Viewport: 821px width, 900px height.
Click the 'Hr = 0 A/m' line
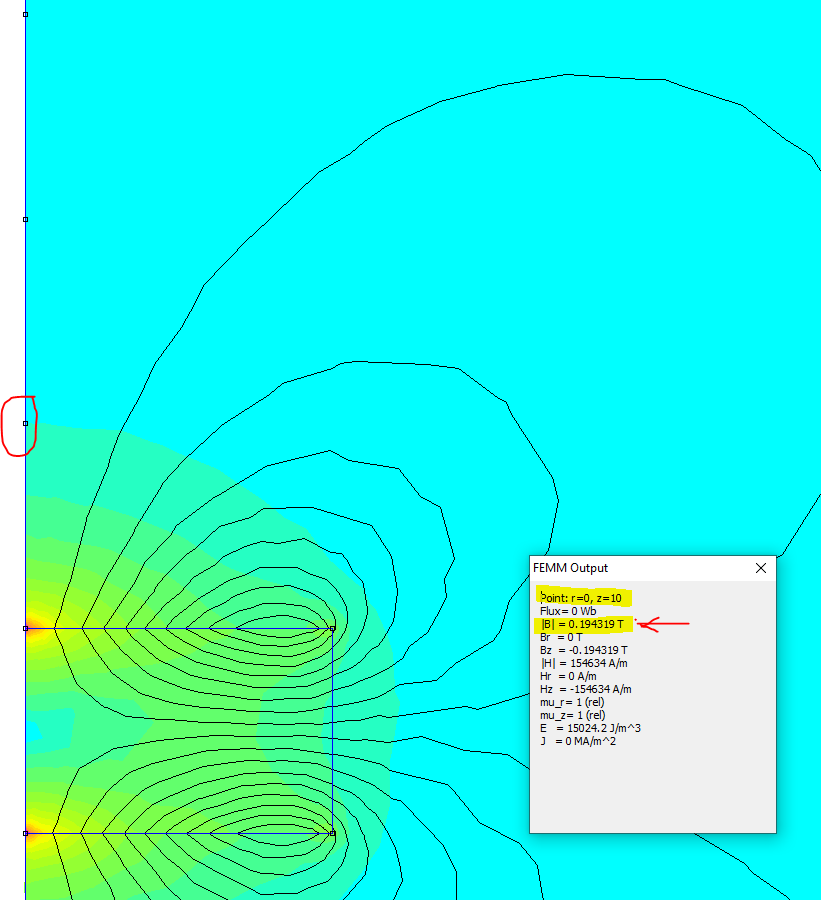click(568, 677)
